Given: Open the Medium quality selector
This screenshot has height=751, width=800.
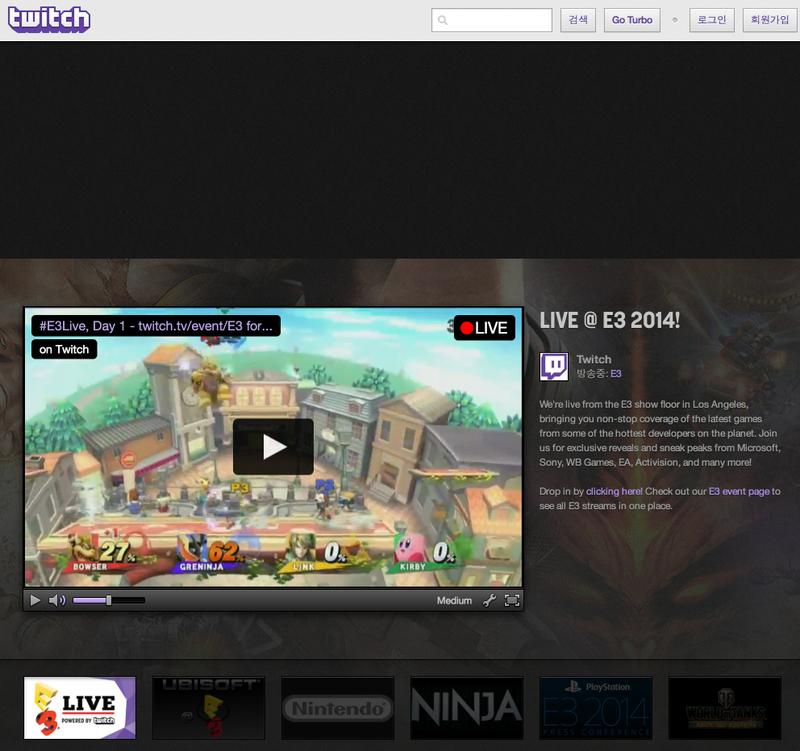Looking at the screenshot, I should (x=454, y=601).
